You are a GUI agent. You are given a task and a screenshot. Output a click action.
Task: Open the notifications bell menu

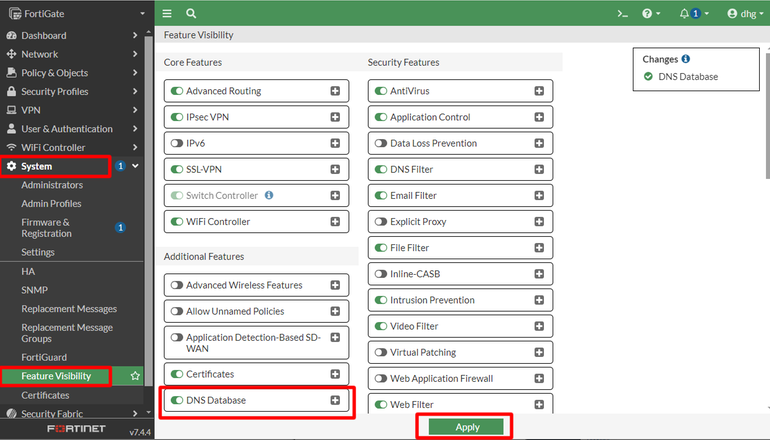tap(694, 14)
